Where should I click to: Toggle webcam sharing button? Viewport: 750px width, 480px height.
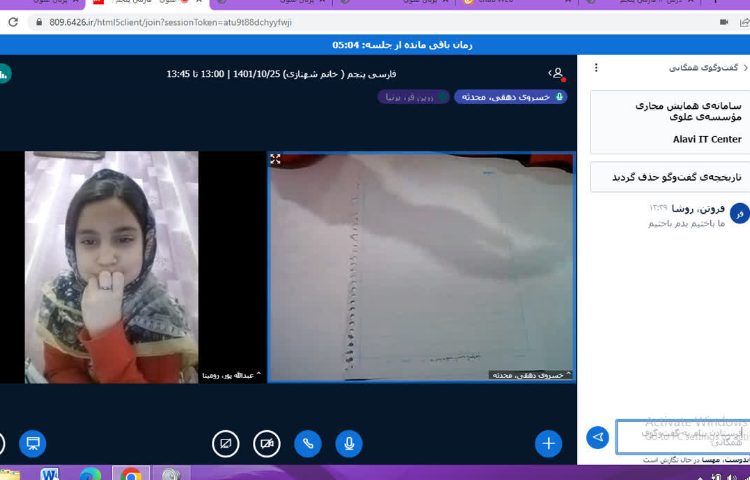[266, 442]
